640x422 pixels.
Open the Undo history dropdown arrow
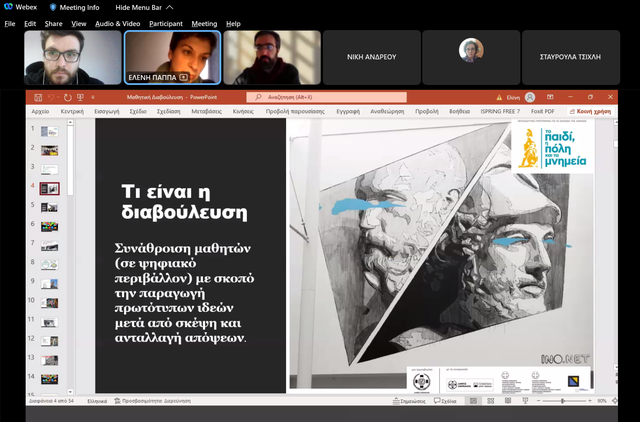(58, 97)
